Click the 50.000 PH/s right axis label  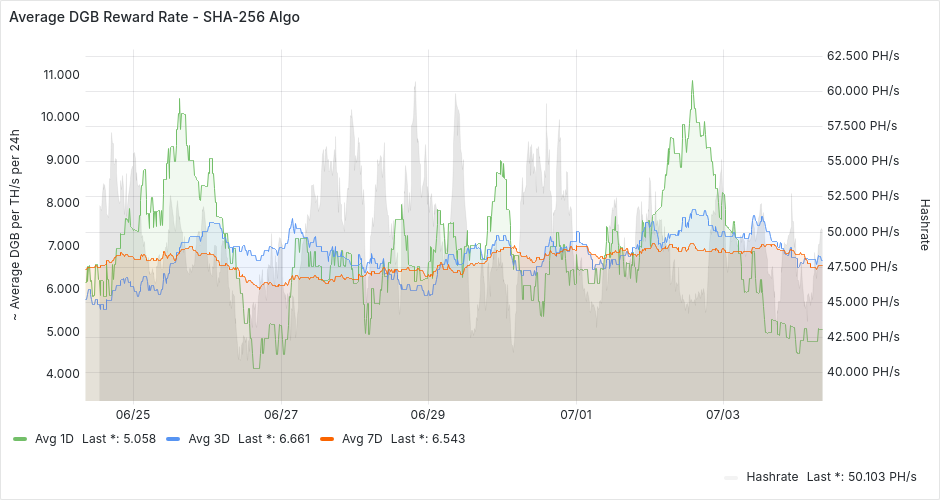point(863,231)
